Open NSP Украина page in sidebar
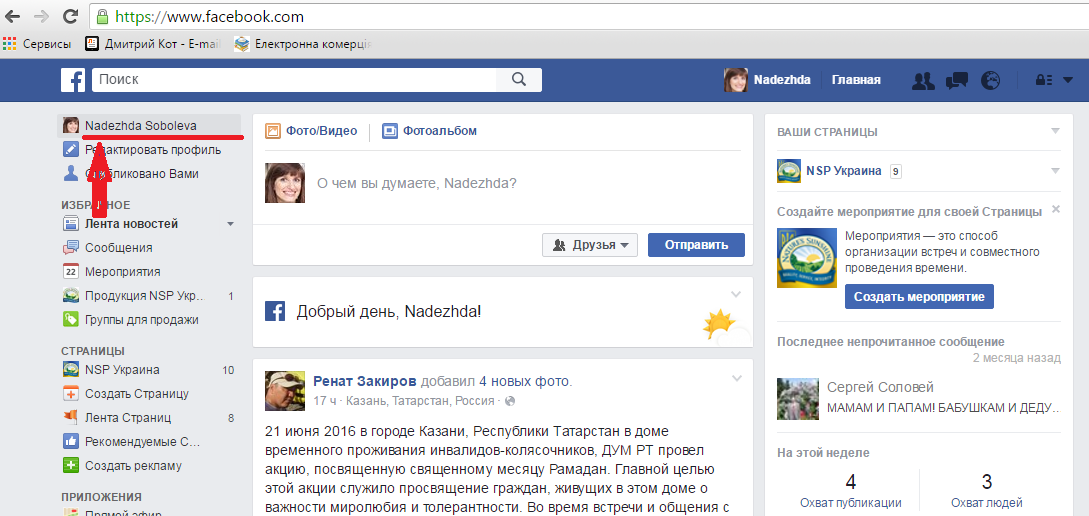This screenshot has width=1089, height=516. 122,370
